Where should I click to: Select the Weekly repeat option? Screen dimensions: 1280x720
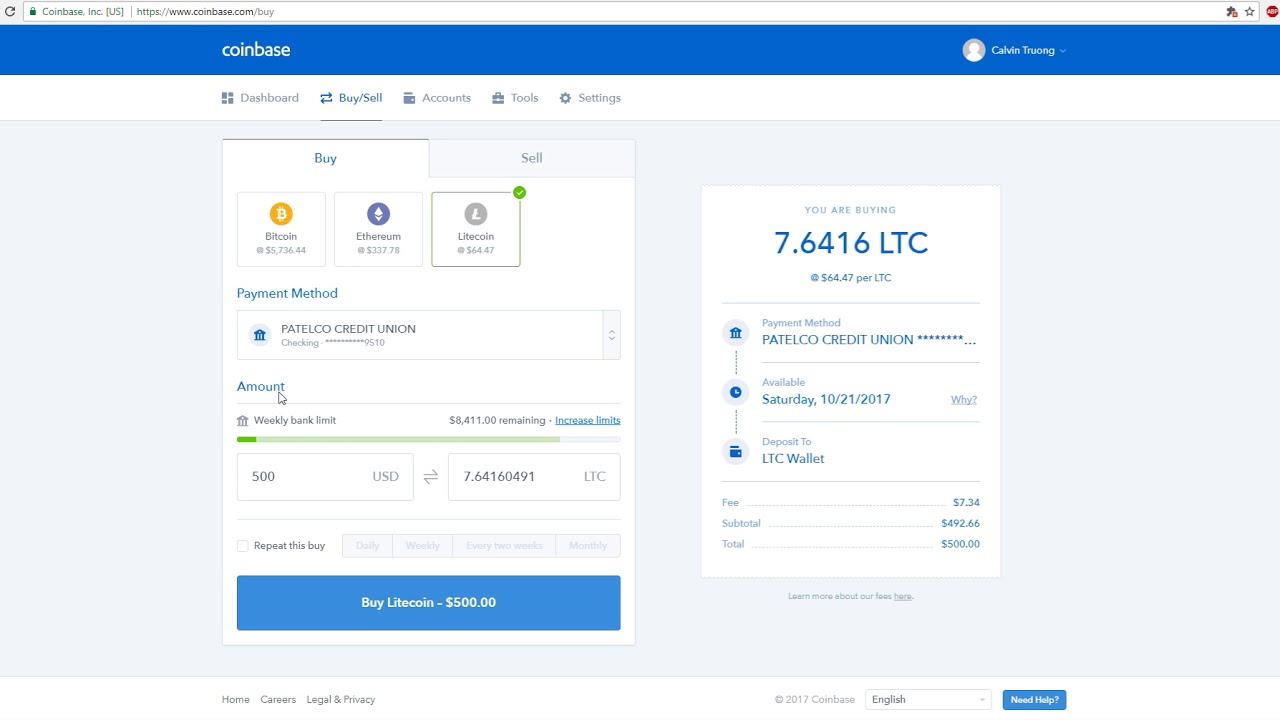pos(422,546)
